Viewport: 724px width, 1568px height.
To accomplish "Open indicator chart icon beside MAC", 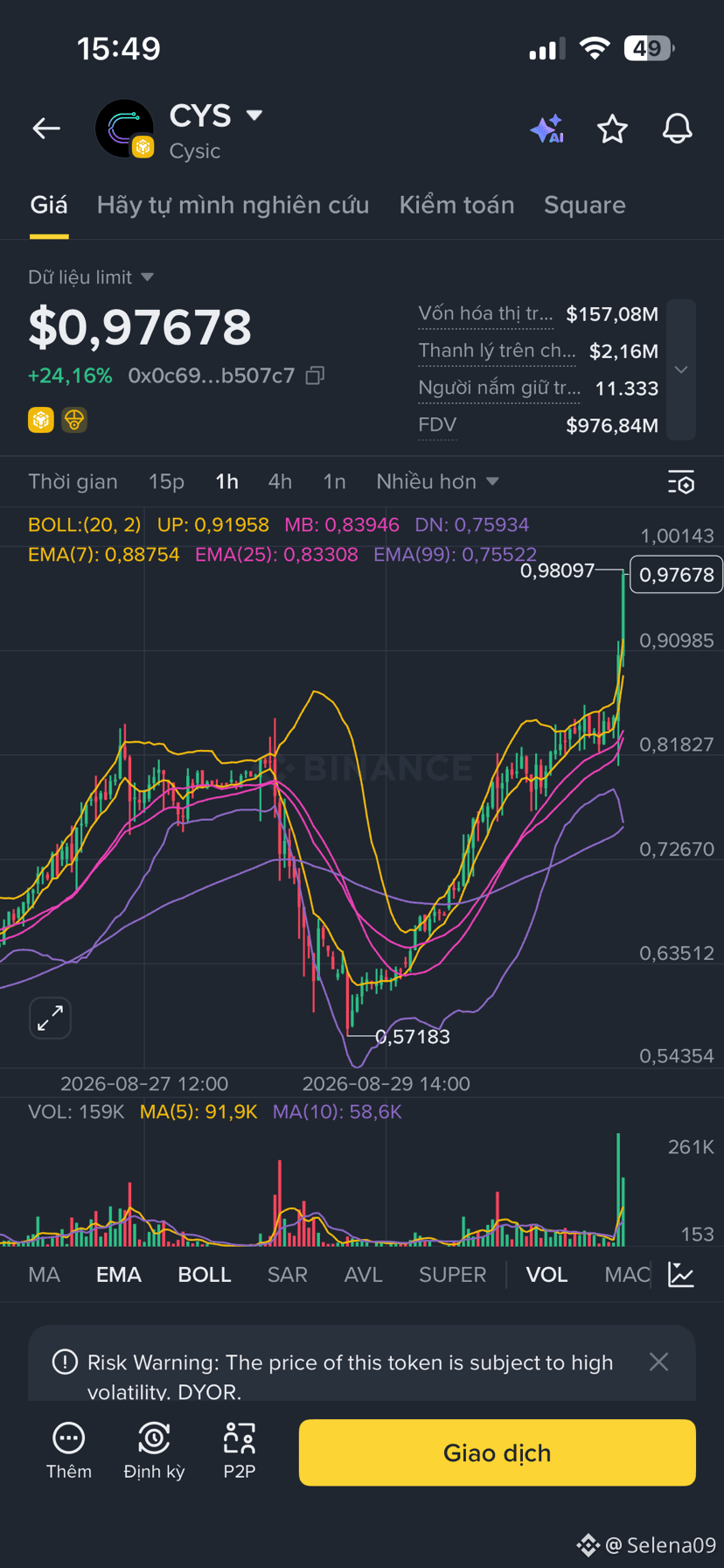I will click(x=681, y=1274).
